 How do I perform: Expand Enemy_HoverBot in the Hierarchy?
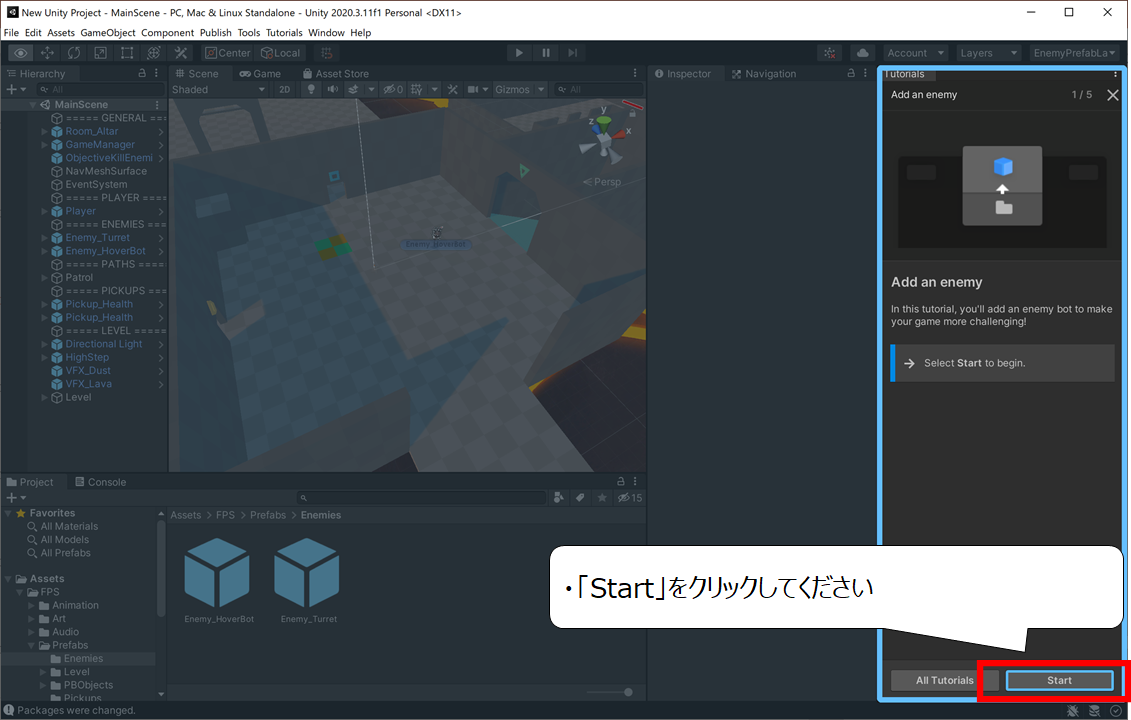click(x=44, y=251)
